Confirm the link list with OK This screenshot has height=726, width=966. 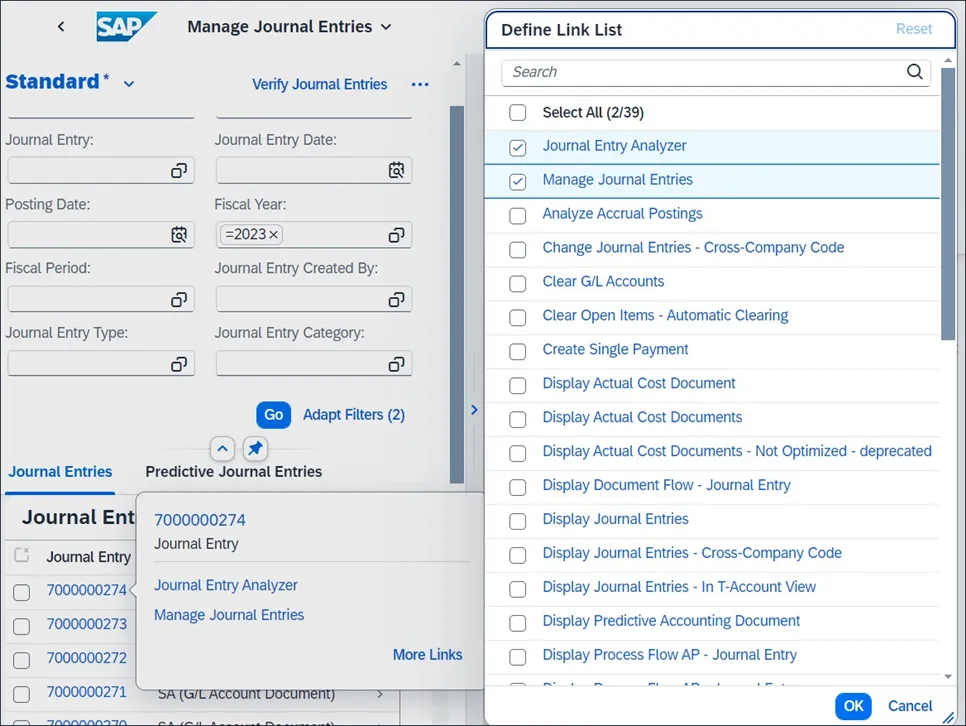[853, 706]
